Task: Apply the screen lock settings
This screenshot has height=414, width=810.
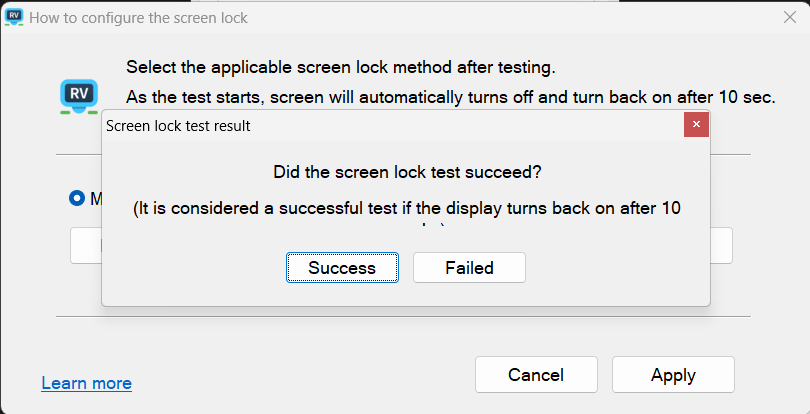Action: [673, 375]
